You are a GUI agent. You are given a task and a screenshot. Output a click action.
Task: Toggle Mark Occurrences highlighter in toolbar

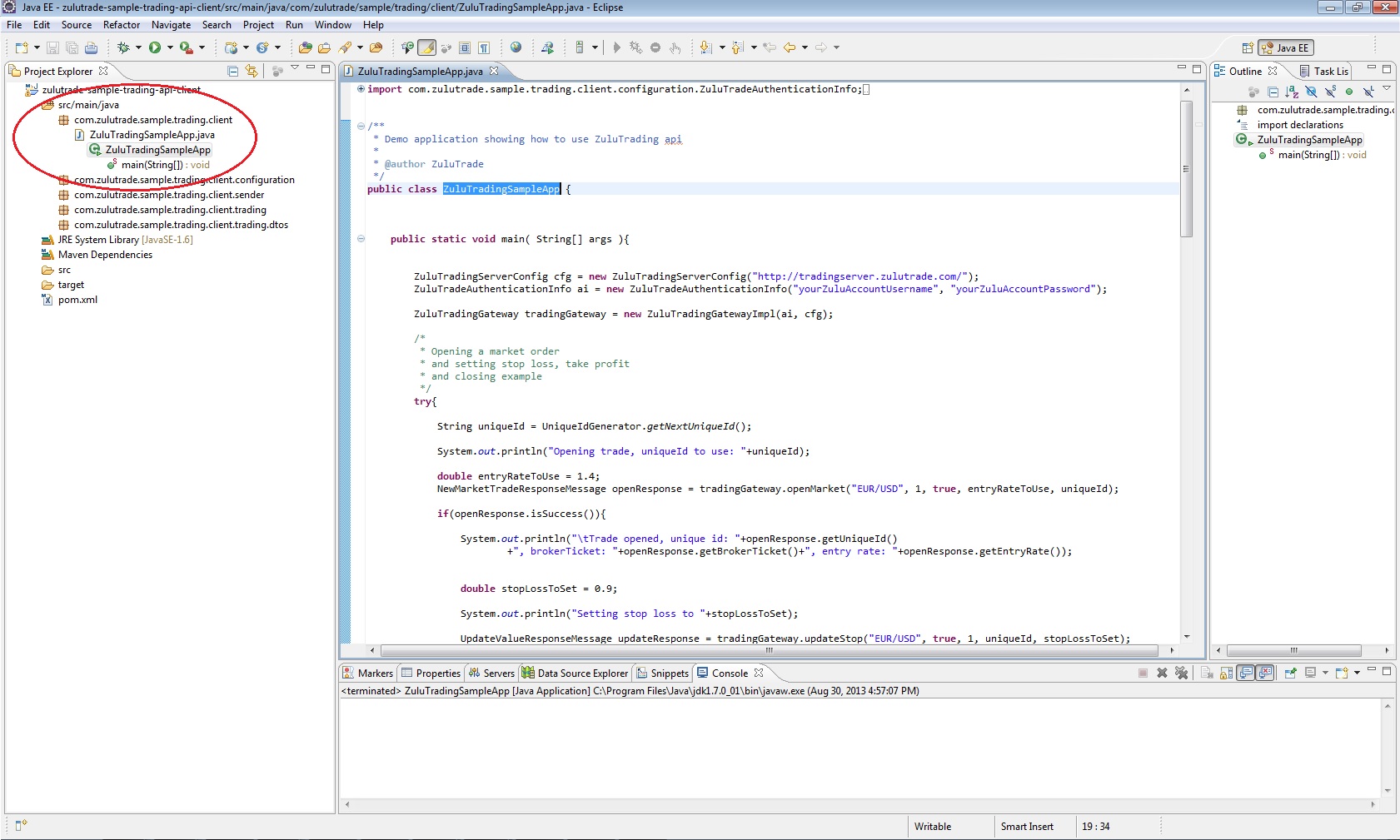426,48
